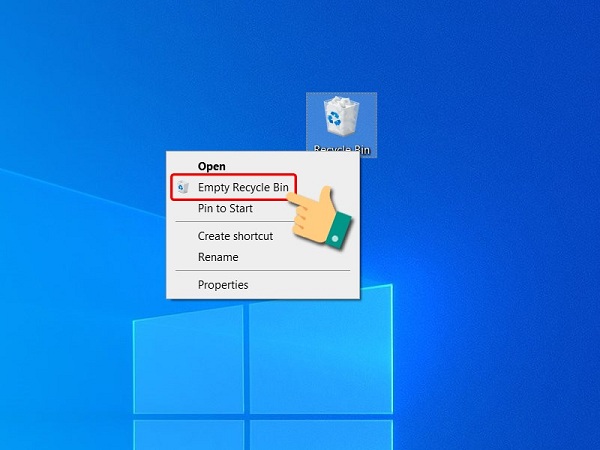Click Empty Recycle Bin menu entry
Screen dimensions: 600x450
point(263,187)
